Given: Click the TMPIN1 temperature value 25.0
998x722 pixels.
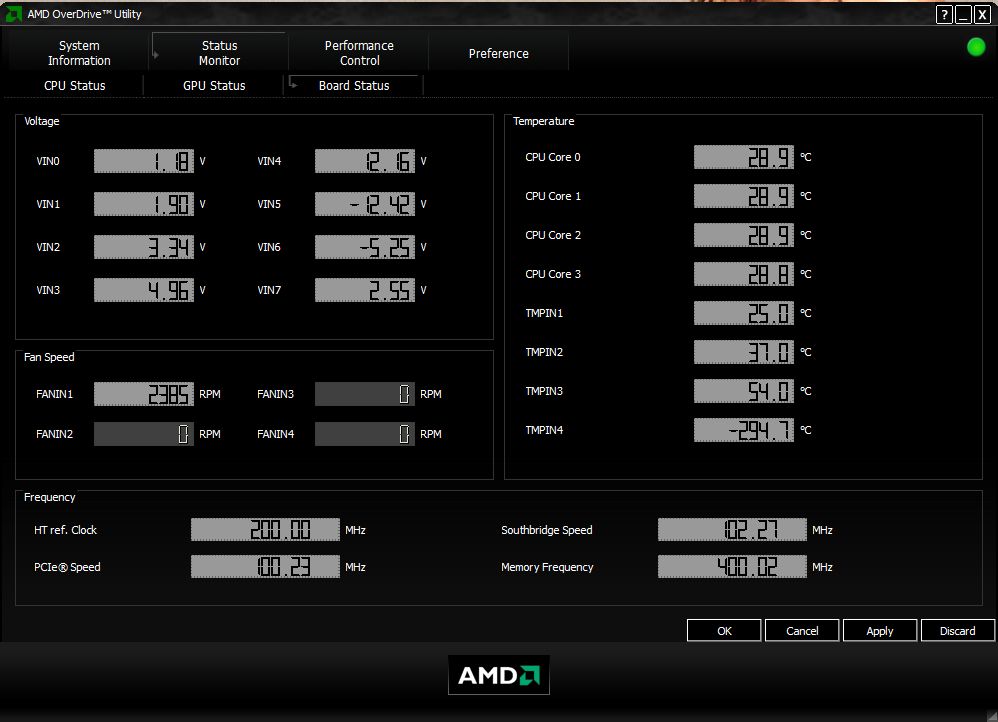Looking at the screenshot, I should (743, 313).
